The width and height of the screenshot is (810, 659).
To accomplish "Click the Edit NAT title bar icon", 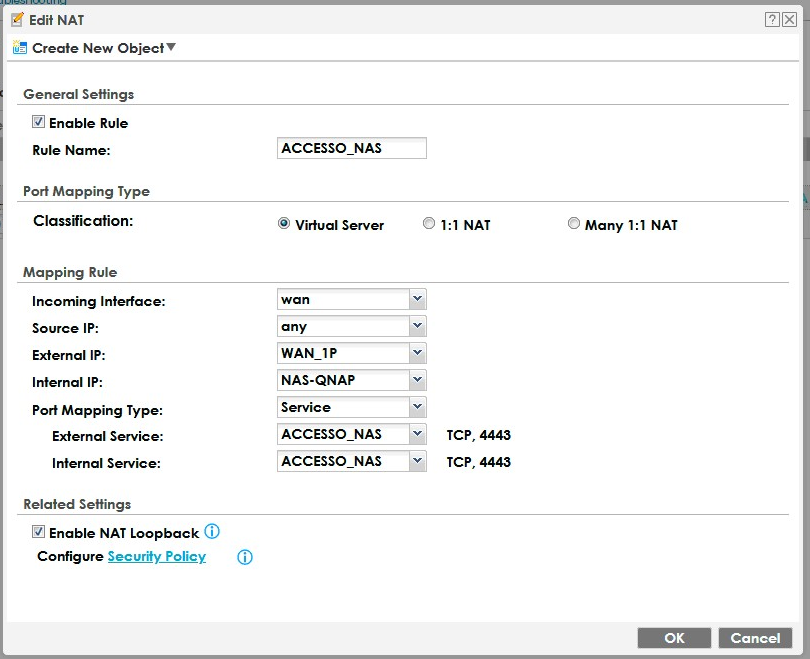I will (19, 19).
